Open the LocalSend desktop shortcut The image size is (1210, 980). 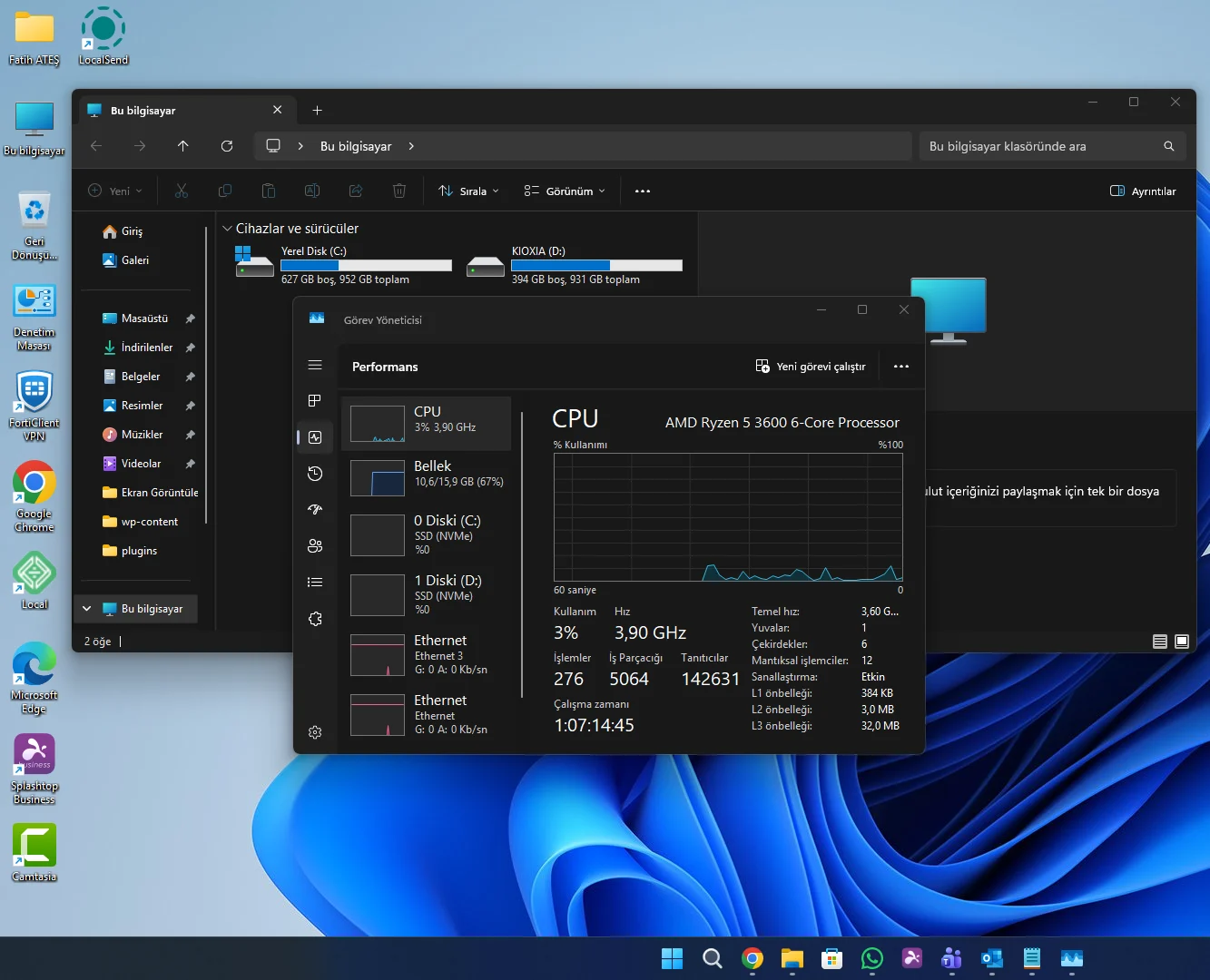pyautogui.click(x=103, y=35)
